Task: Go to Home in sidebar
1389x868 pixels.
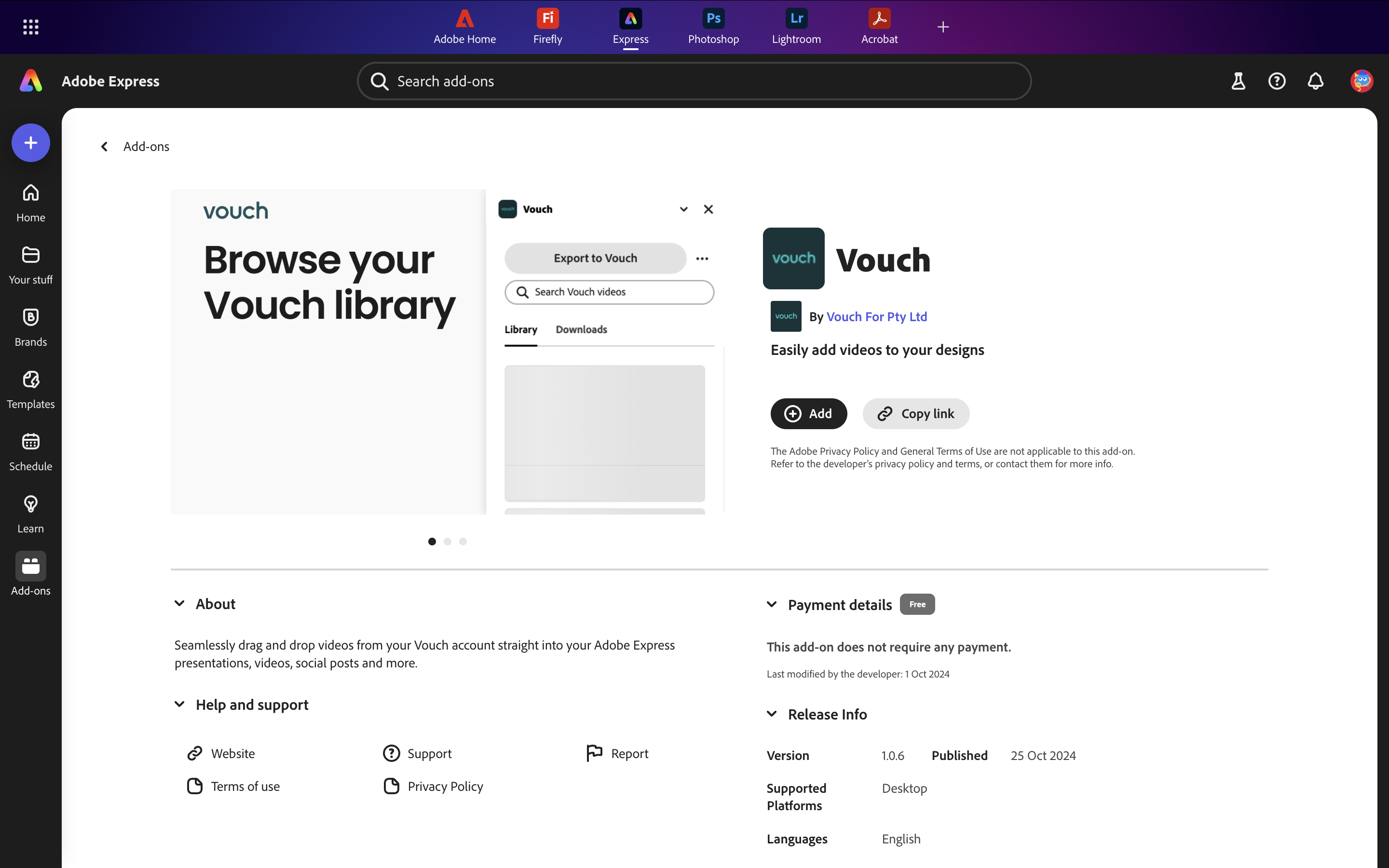Action: coord(30,203)
